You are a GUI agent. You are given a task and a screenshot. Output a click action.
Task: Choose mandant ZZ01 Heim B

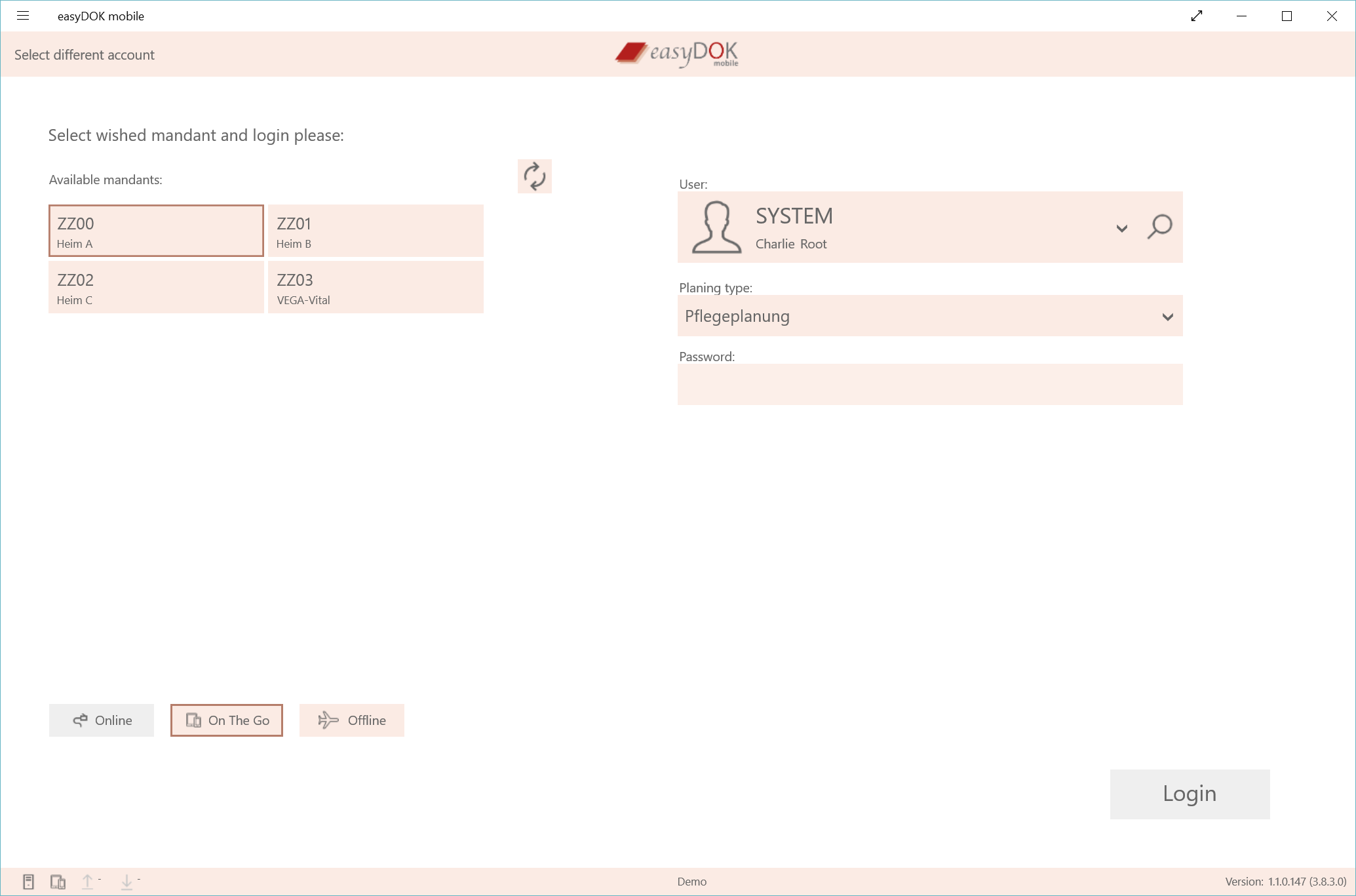[x=376, y=230]
